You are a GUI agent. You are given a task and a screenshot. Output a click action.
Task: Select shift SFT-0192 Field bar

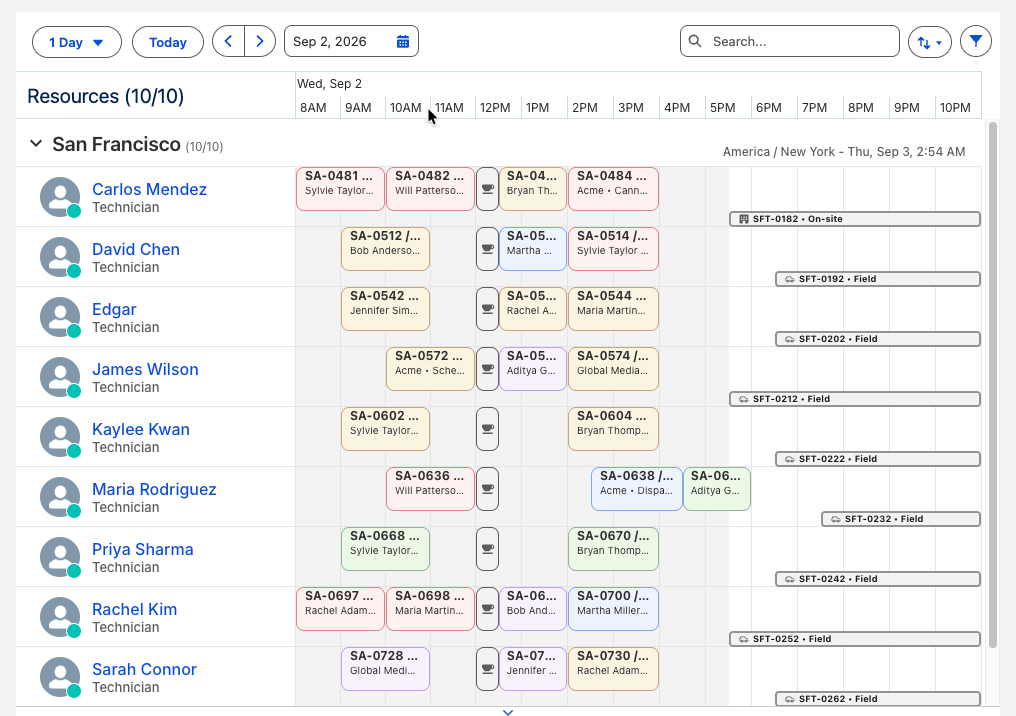pos(878,279)
